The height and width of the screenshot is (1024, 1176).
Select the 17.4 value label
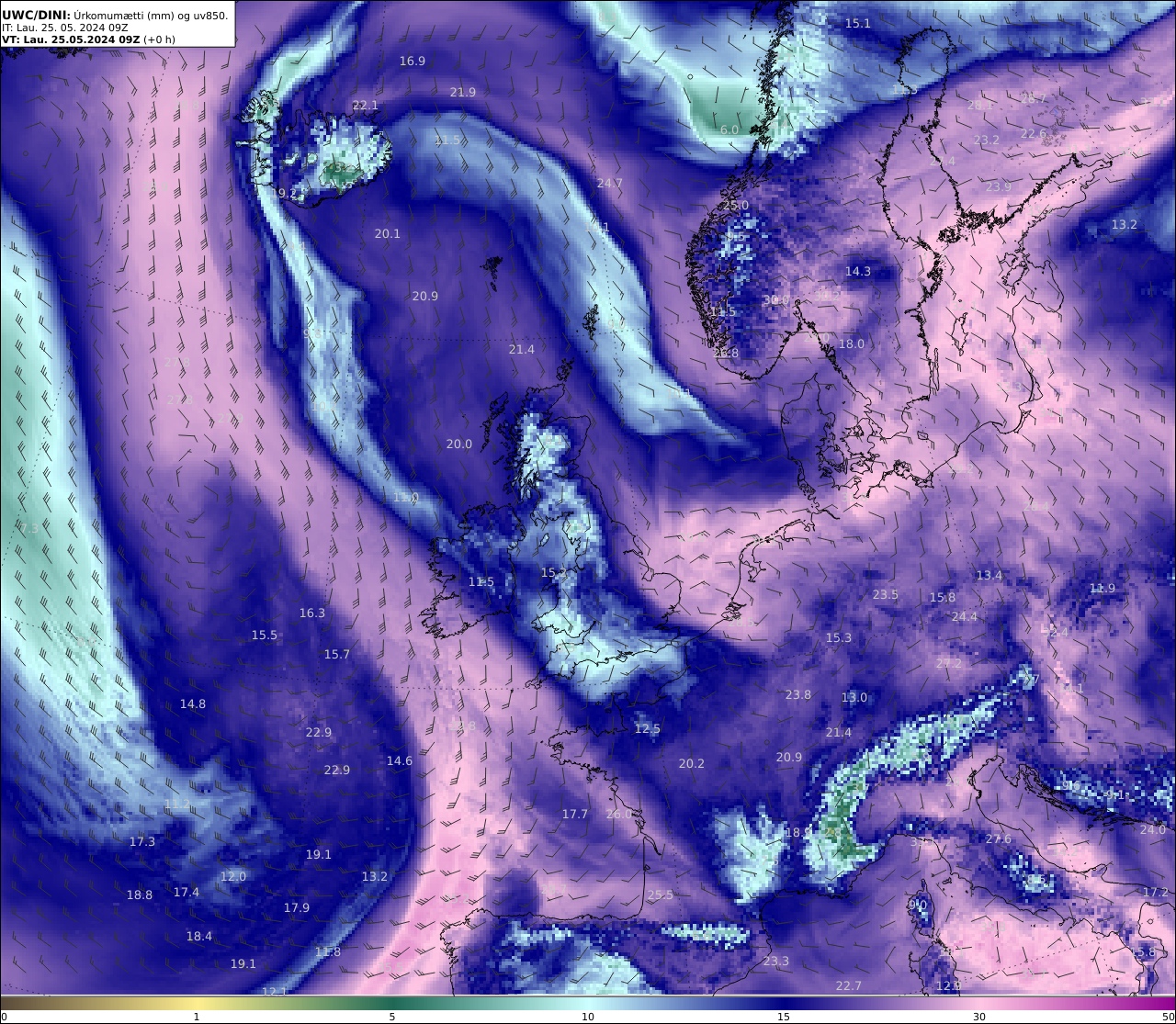tap(187, 892)
